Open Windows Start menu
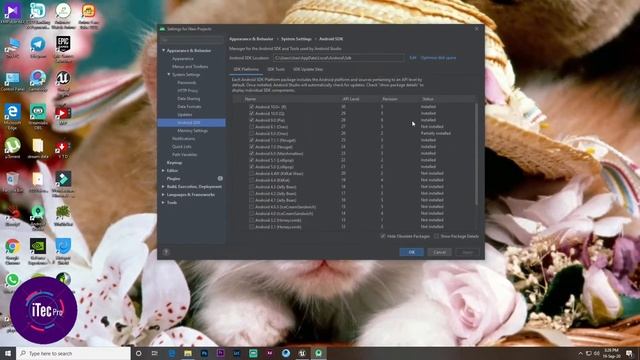 8,353
